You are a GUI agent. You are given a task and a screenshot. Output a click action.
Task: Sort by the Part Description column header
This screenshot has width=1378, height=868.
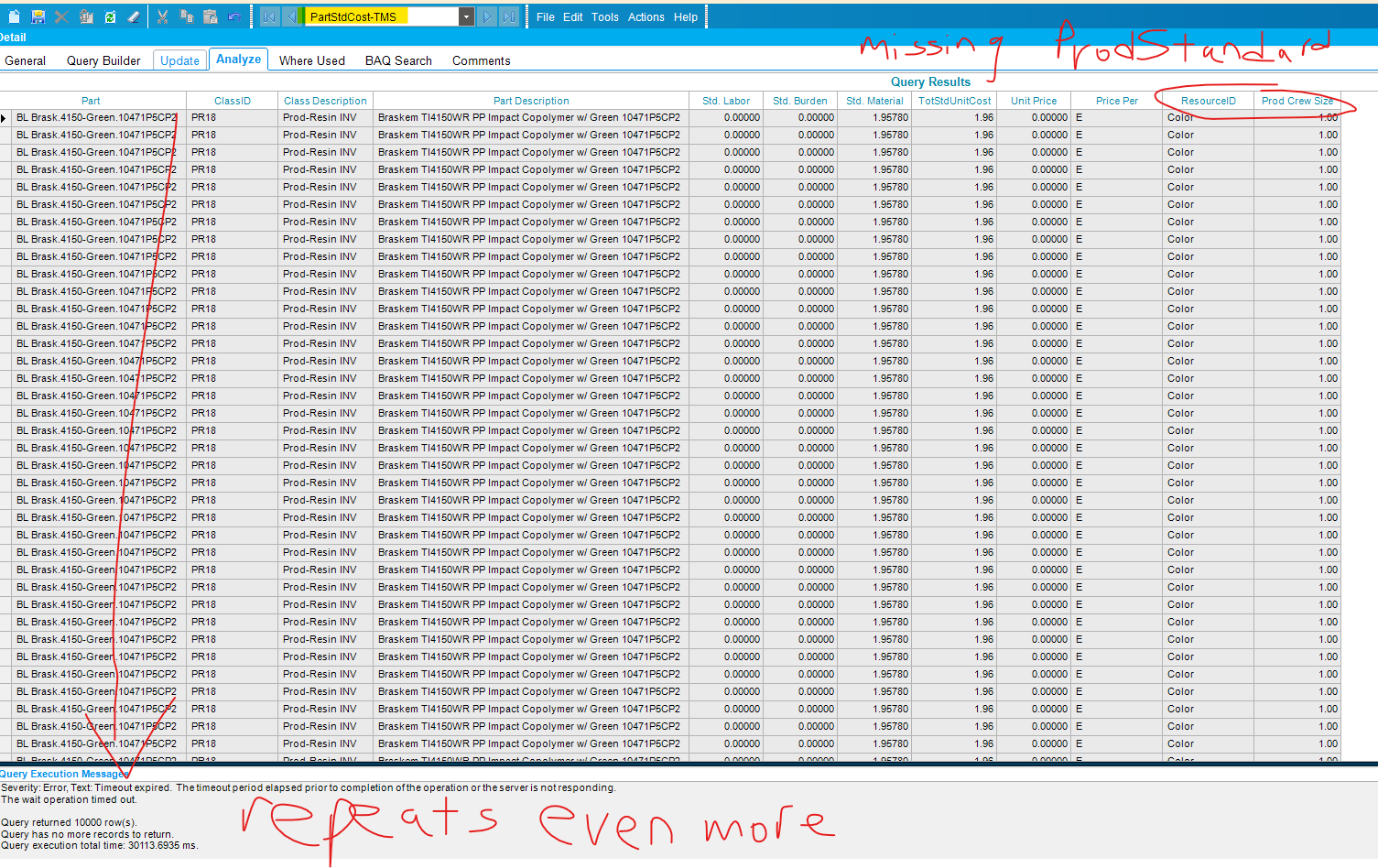click(531, 101)
